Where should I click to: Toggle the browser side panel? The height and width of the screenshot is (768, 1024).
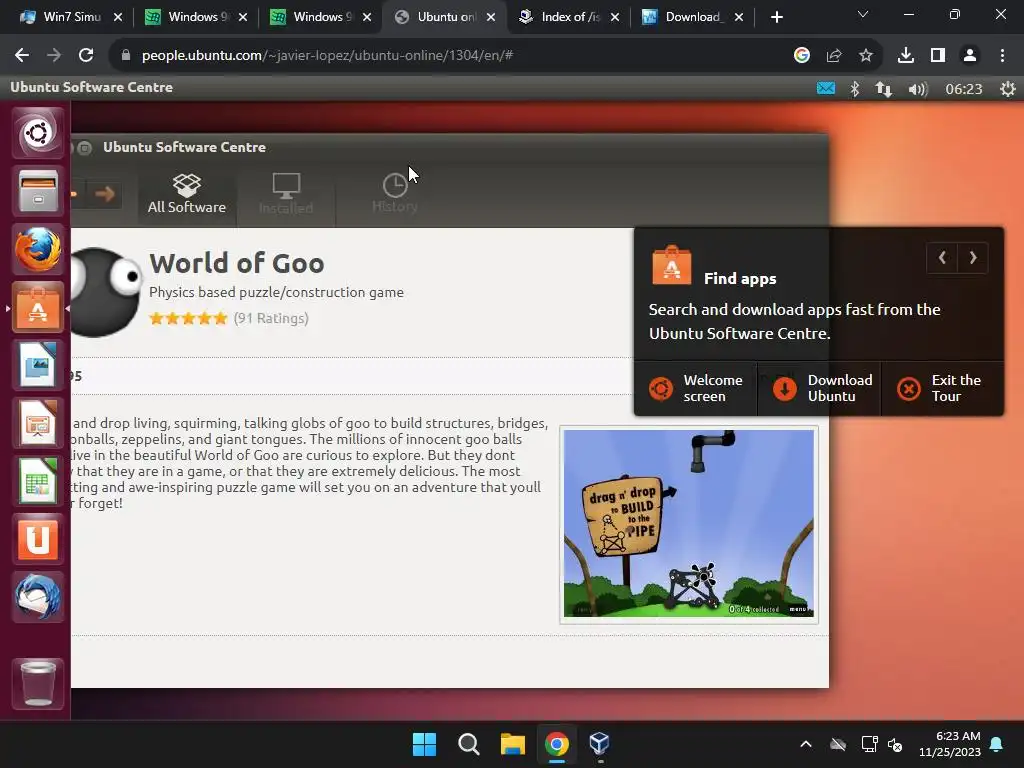[938, 56]
